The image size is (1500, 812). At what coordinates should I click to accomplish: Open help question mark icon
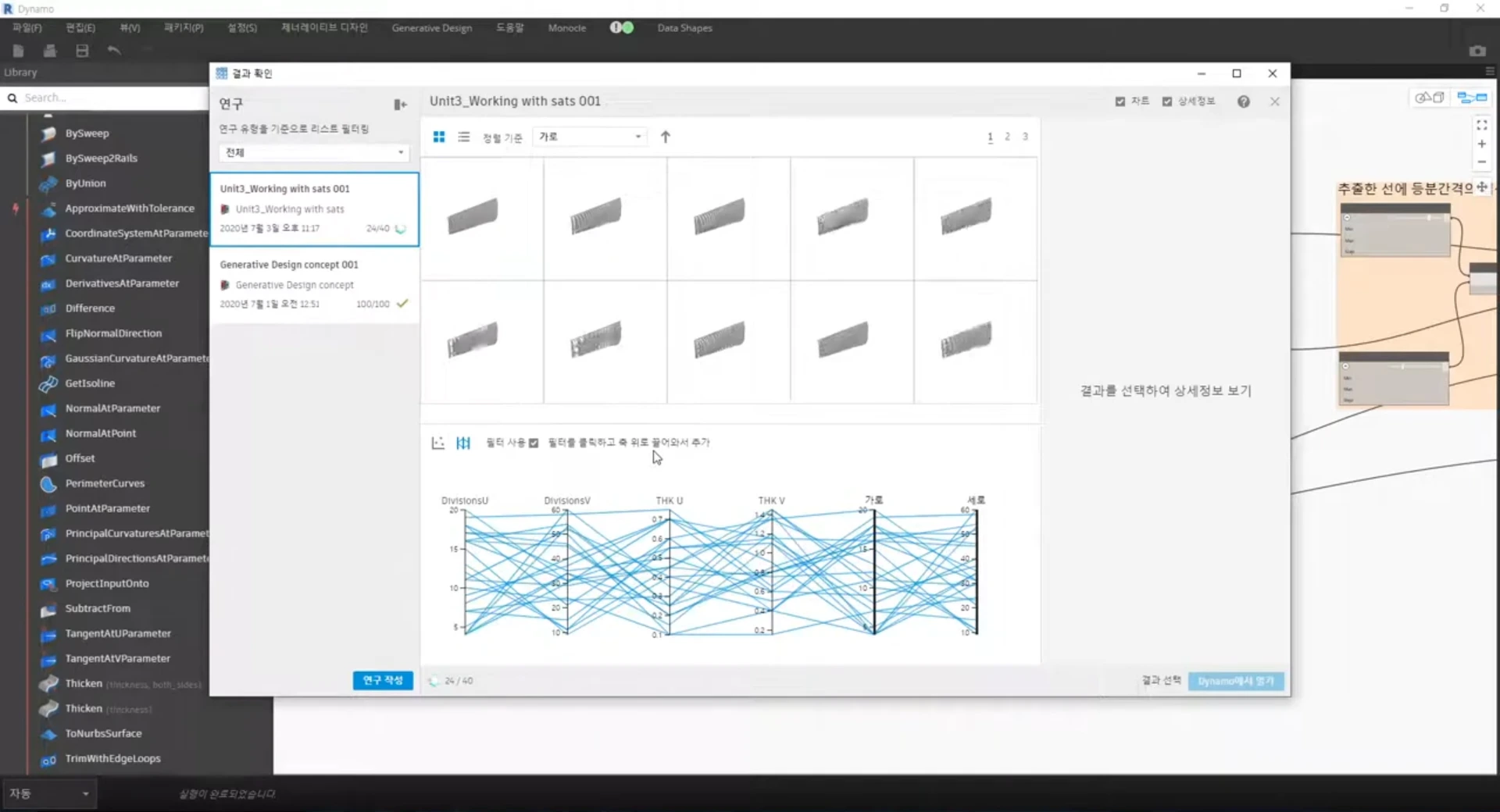[1244, 101]
